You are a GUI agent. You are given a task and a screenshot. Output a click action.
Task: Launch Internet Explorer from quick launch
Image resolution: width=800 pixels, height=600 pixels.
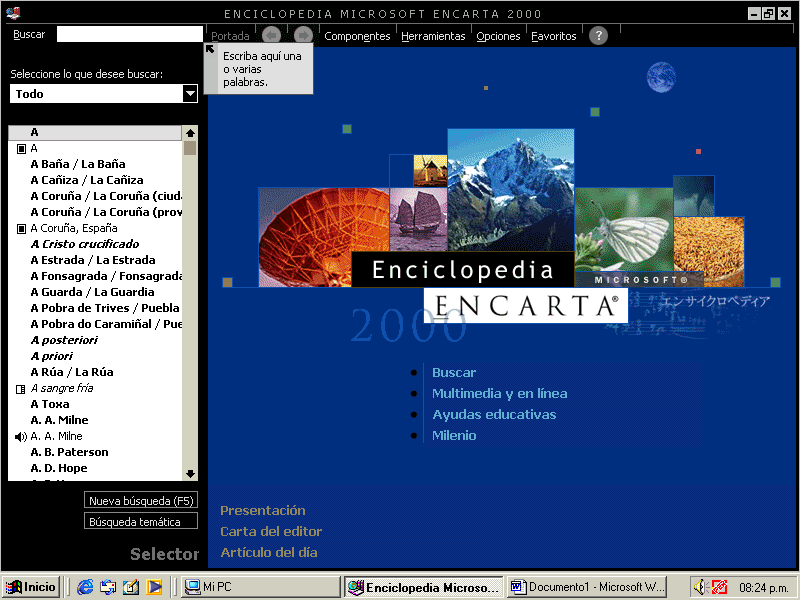[x=85, y=587]
